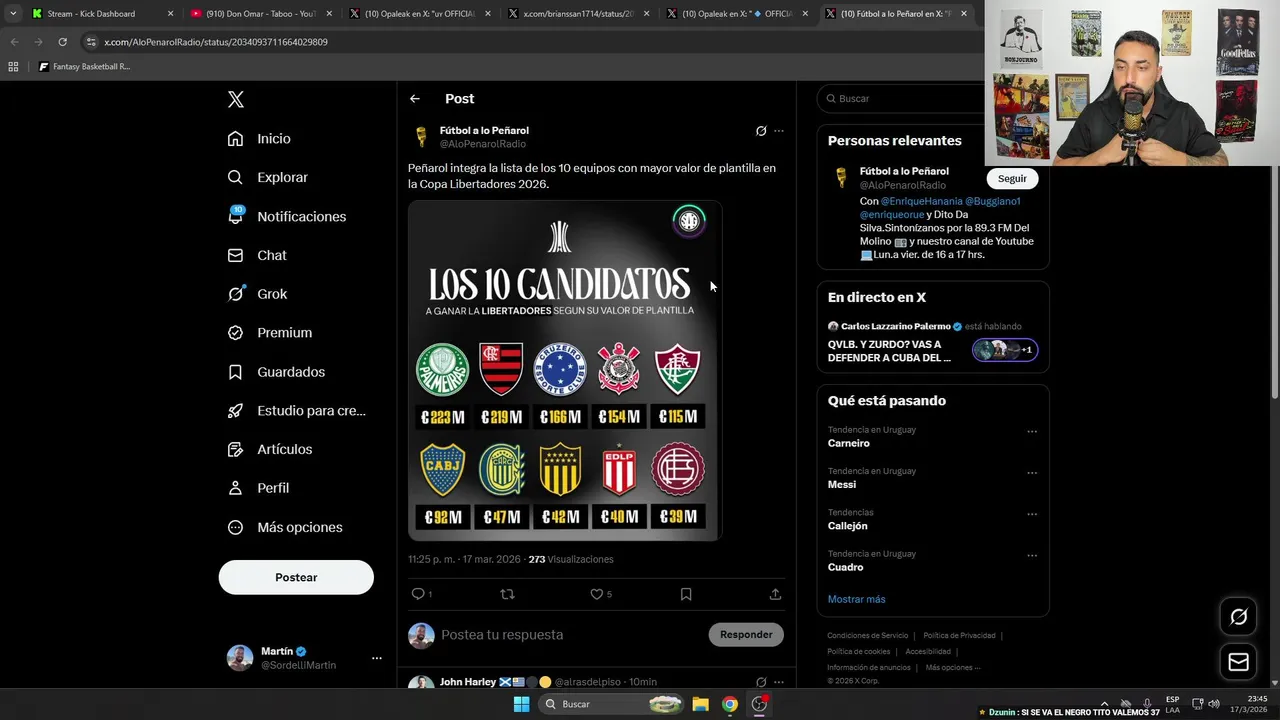Go back with the Post arrow
Screen dimensions: 1280x720
(415, 99)
